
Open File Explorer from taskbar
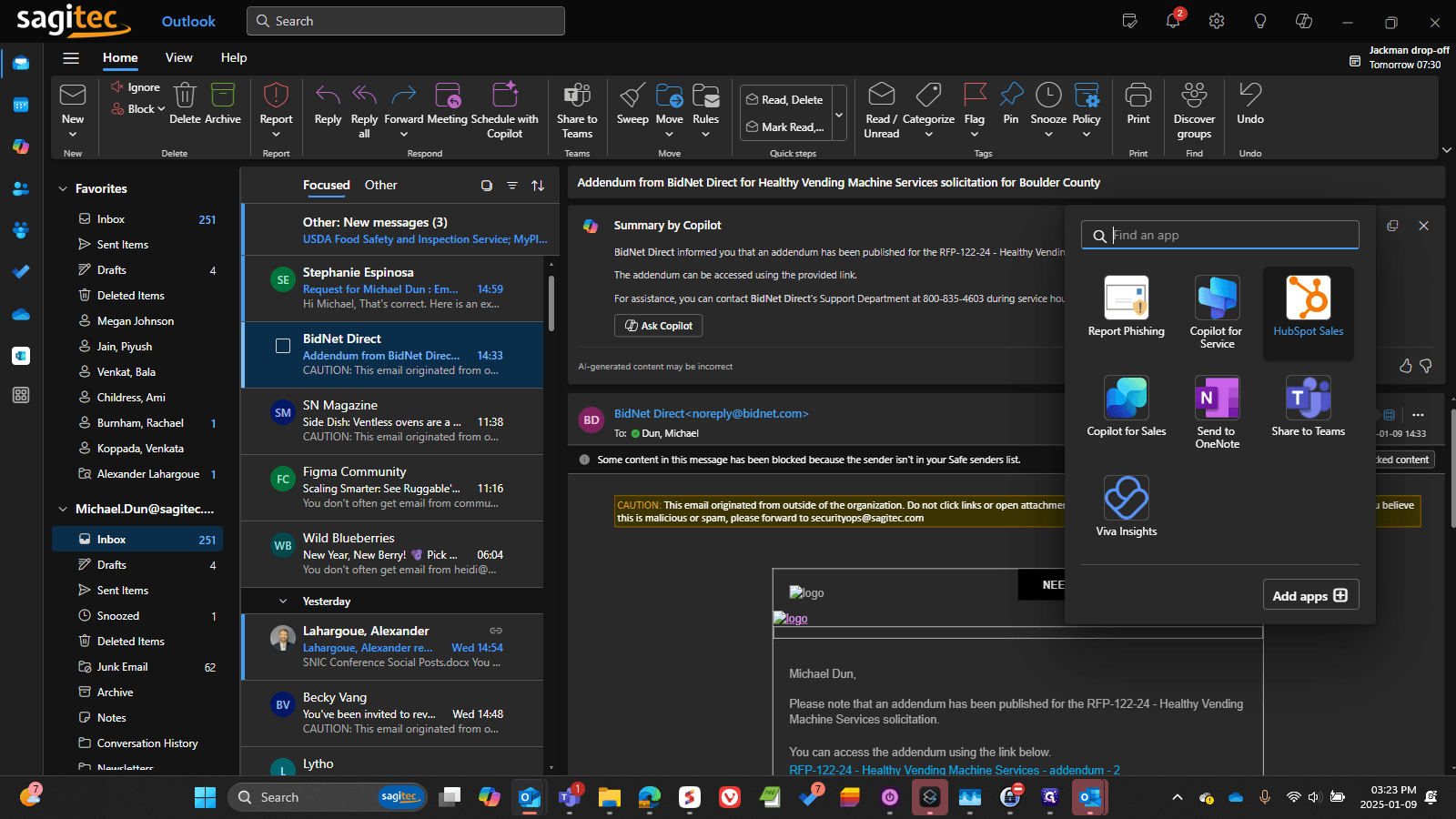(x=609, y=798)
